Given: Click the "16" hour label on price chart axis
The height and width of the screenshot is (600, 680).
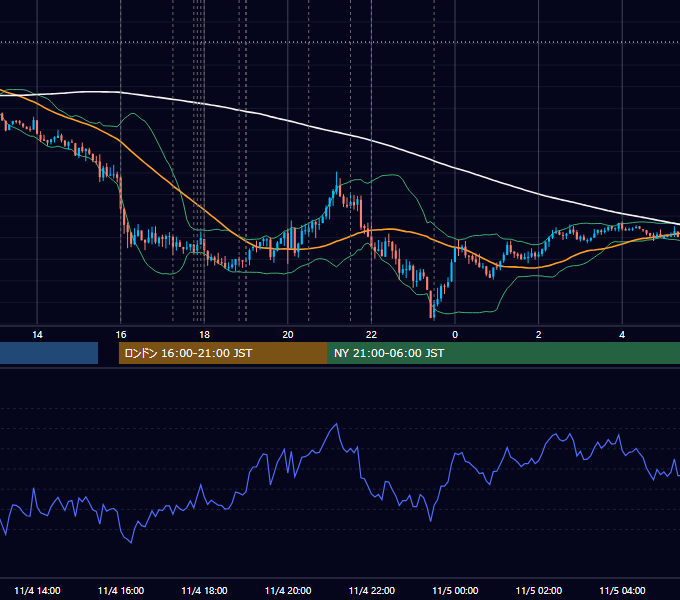Looking at the screenshot, I should click(x=121, y=335).
